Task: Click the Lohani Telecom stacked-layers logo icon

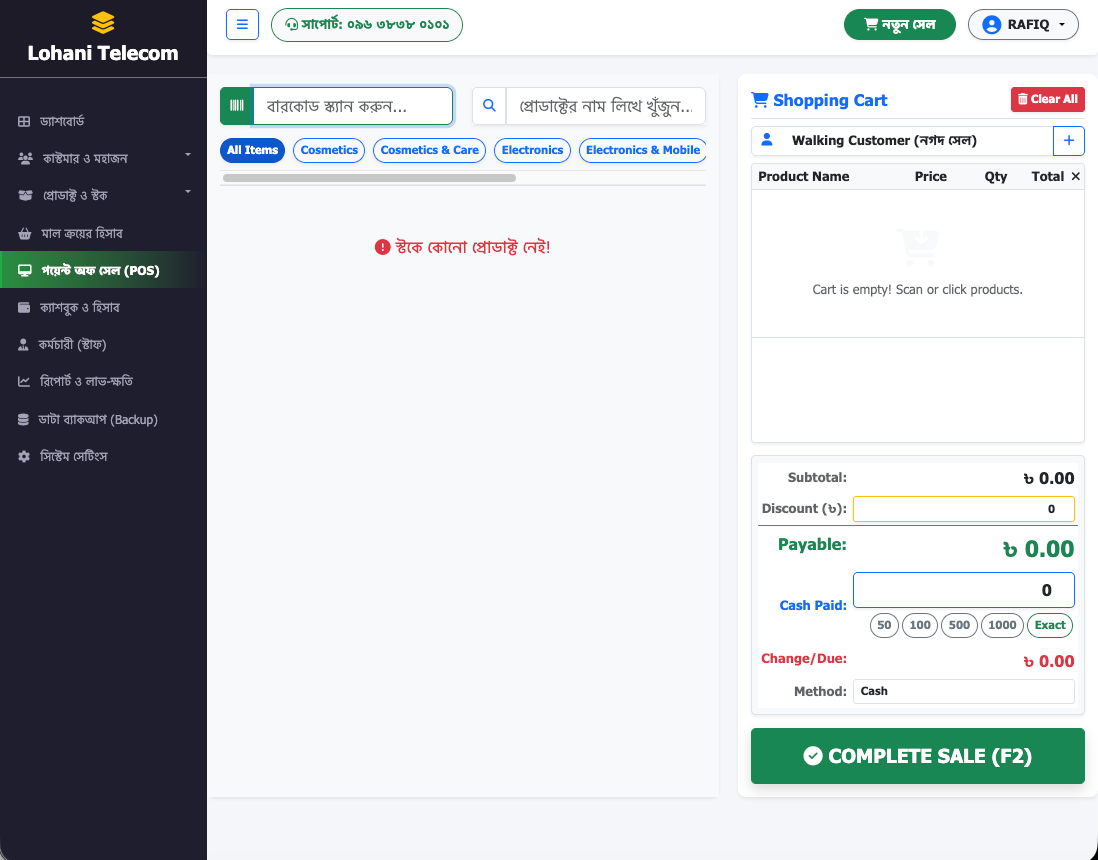Action: point(103,23)
